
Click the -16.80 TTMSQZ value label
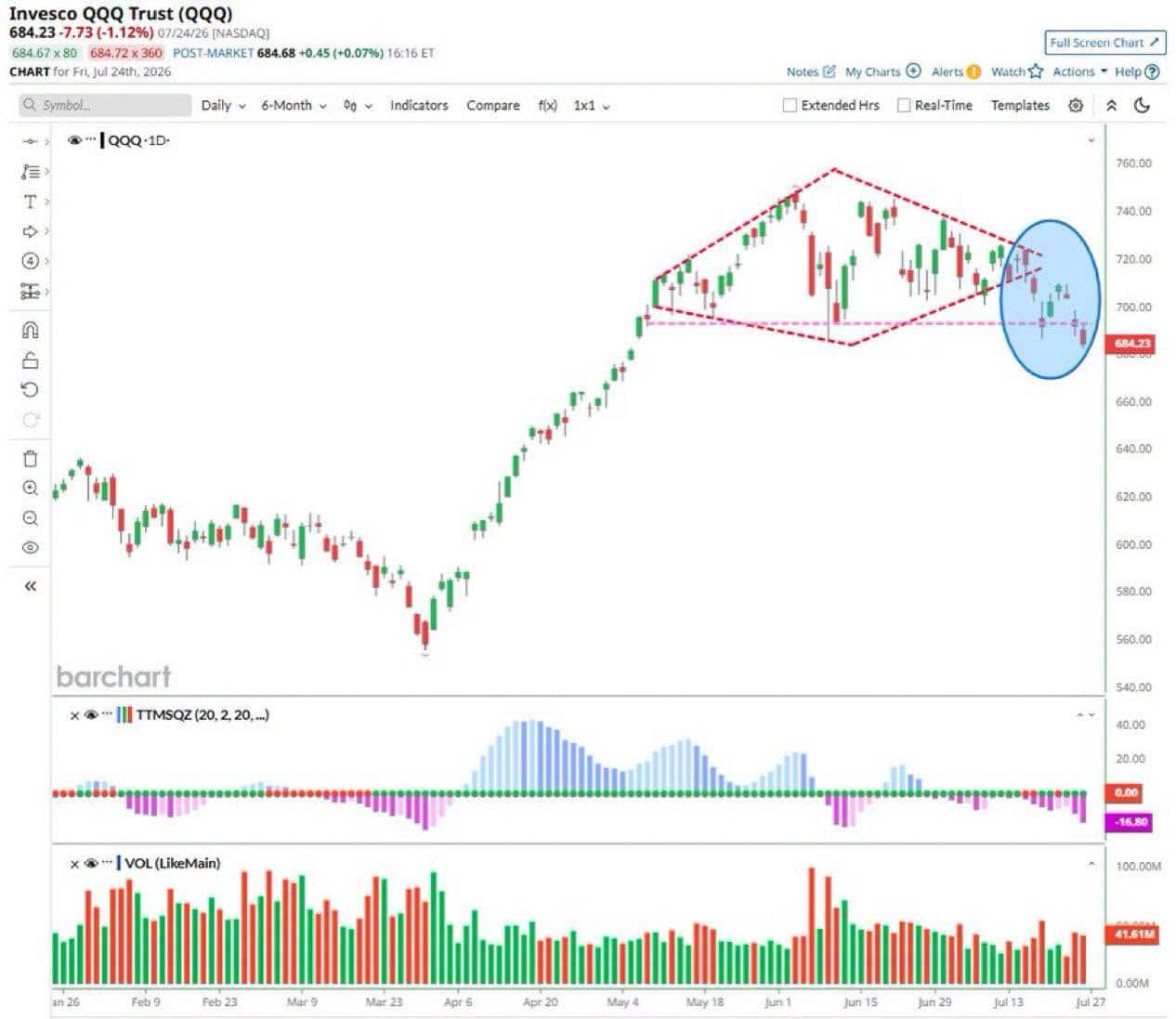tap(1130, 822)
